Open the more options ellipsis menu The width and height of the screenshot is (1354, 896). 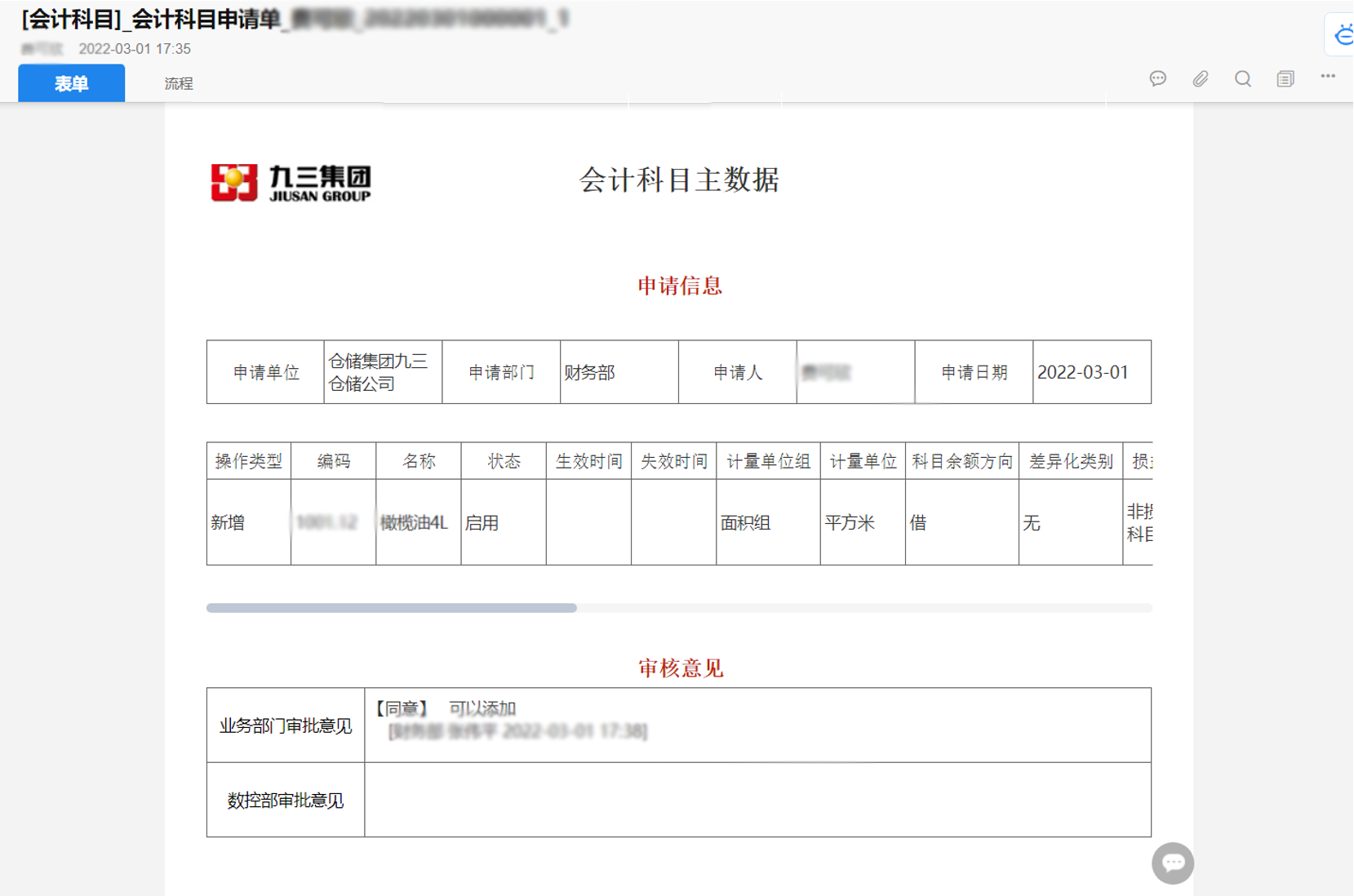click(x=1328, y=77)
